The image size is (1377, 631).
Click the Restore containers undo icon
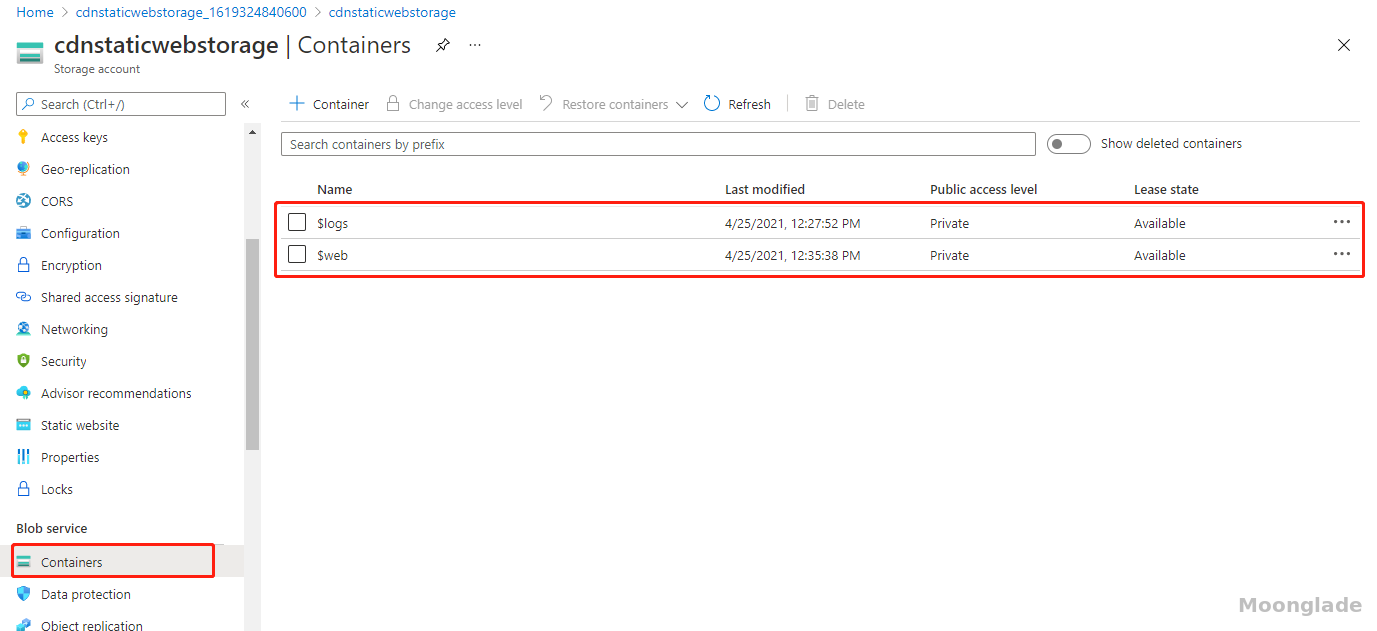pos(546,103)
